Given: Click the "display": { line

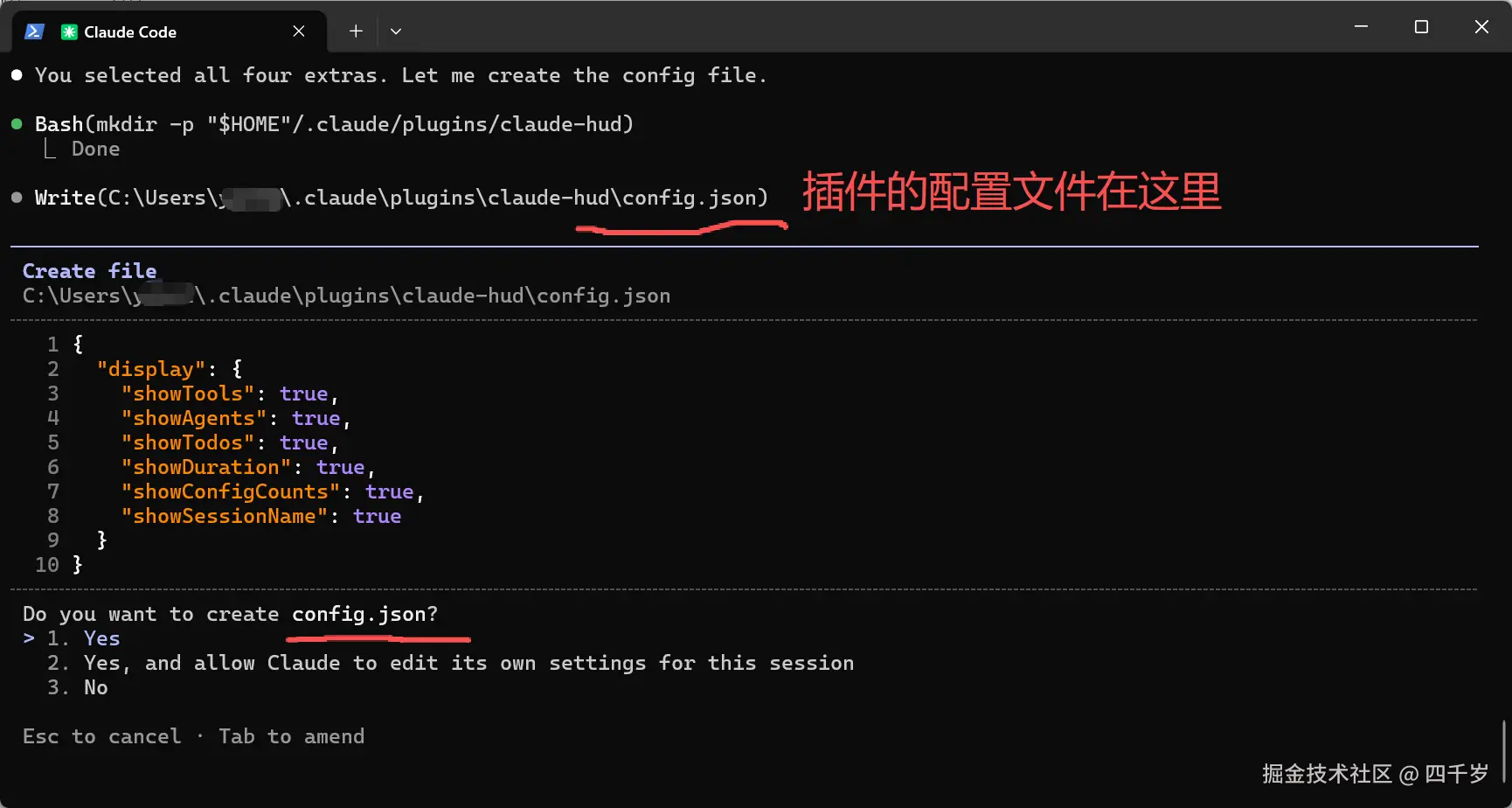Looking at the screenshot, I should [170, 369].
